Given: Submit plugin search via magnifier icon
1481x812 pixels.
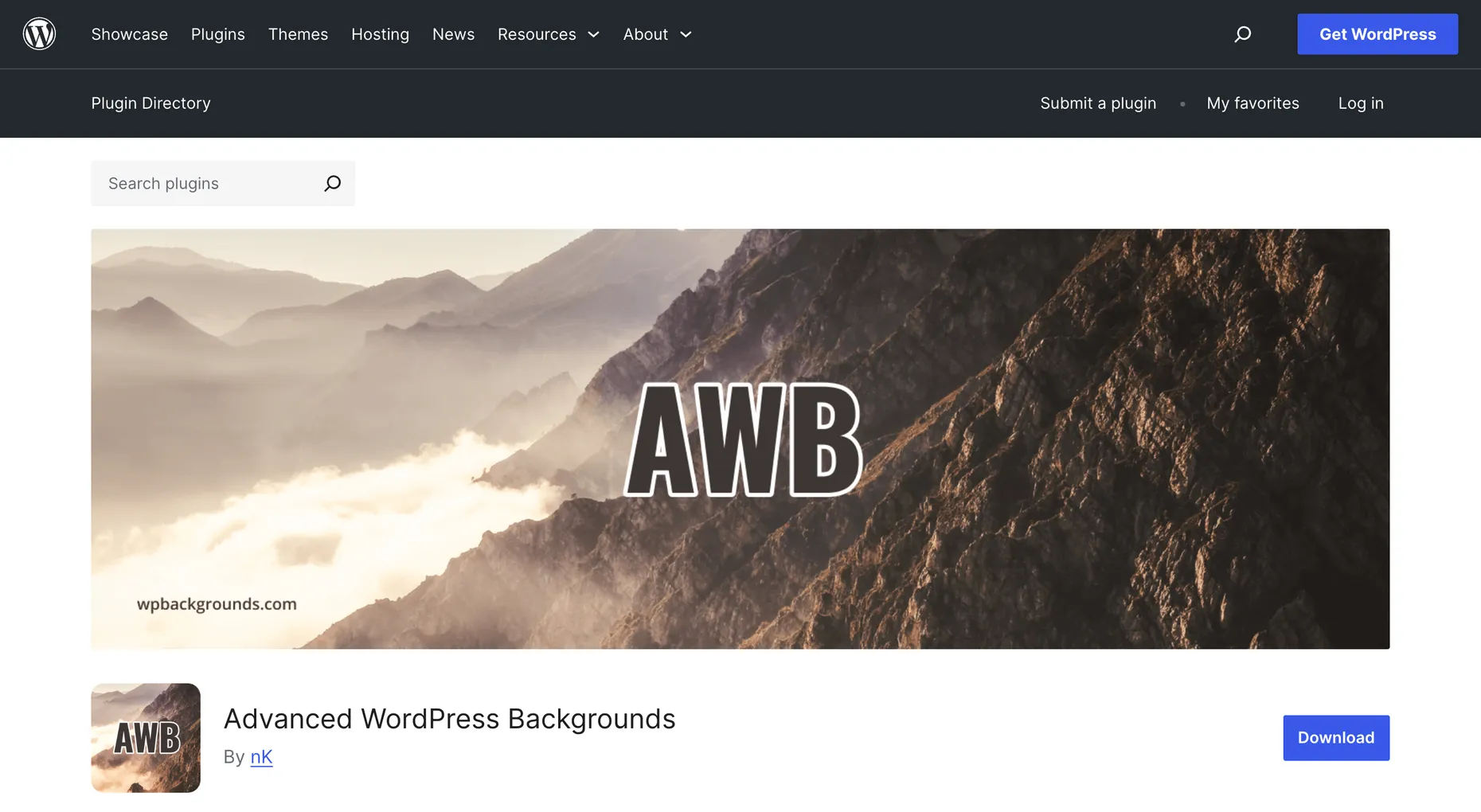Looking at the screenshot, I should (x=333, y=184).
